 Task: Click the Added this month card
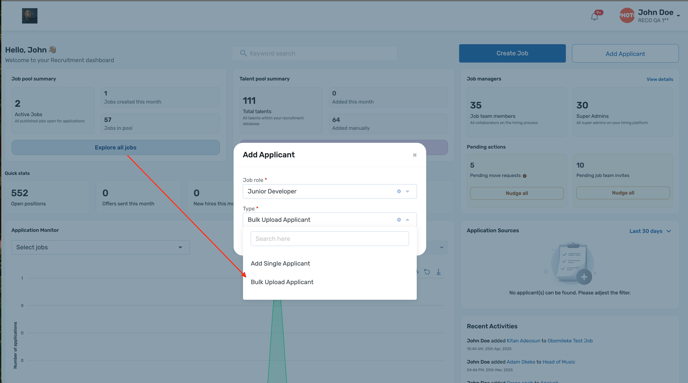tap(388, 97)
